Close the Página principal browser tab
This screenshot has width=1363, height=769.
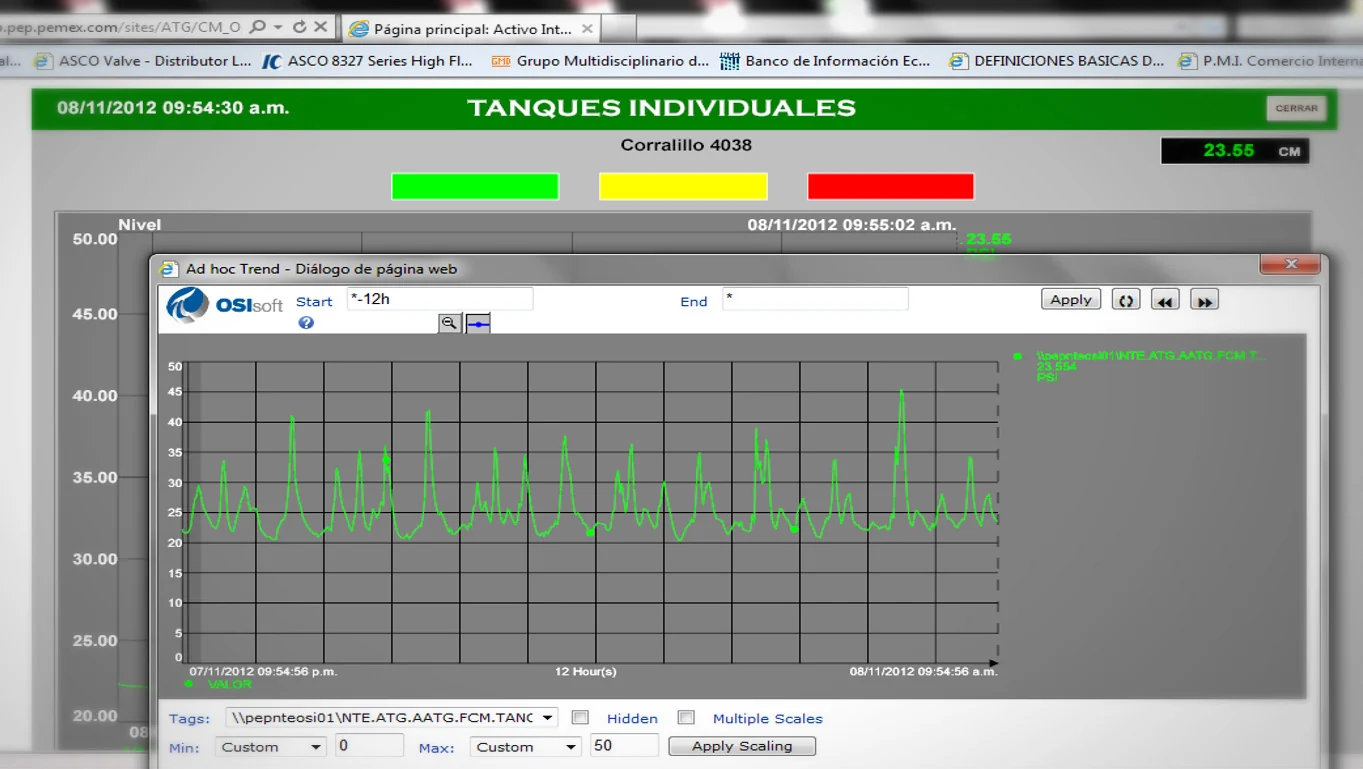pos(587,29)
